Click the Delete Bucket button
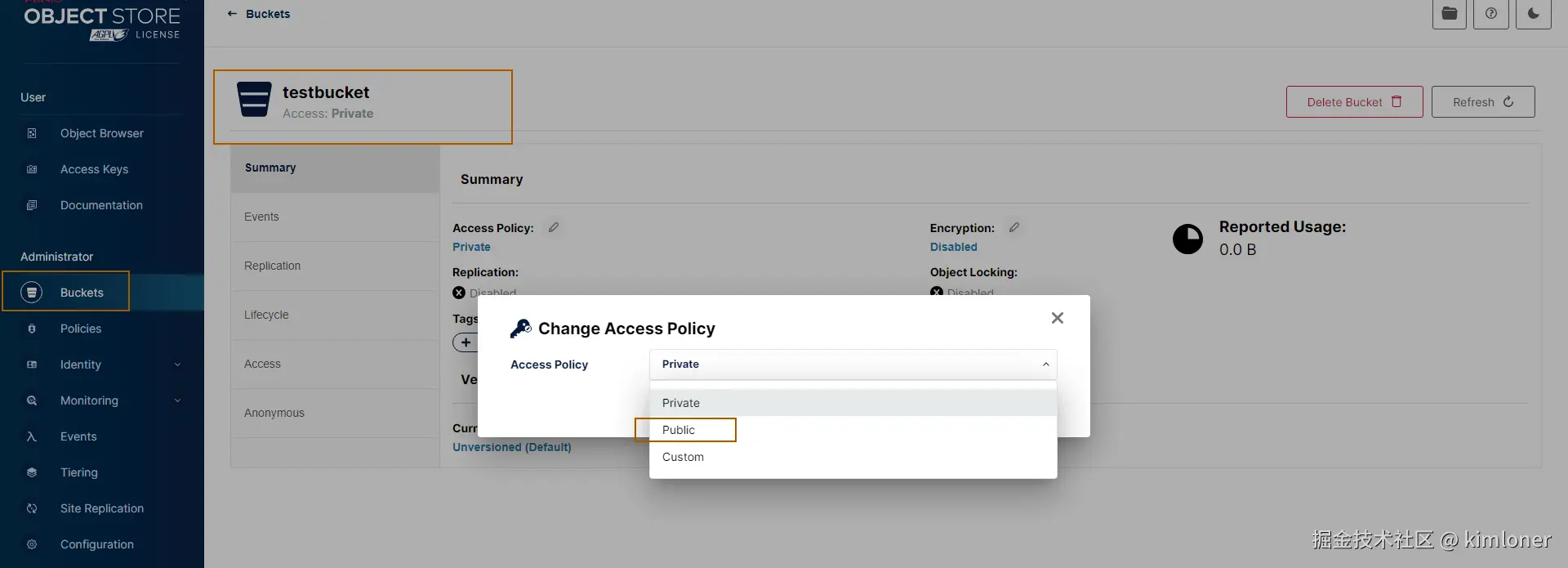 [1354, 102]
